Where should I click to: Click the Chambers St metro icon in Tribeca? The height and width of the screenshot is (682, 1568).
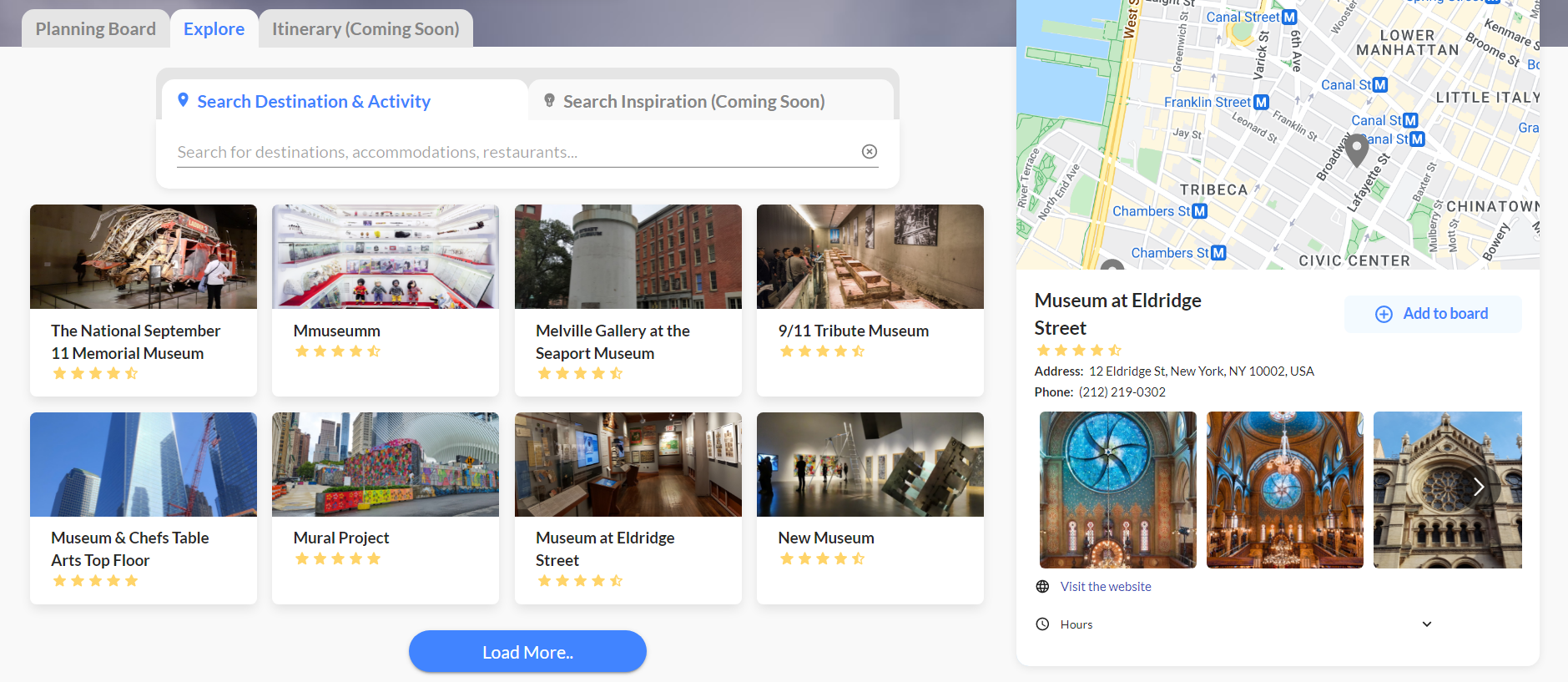coord(1199,211)
